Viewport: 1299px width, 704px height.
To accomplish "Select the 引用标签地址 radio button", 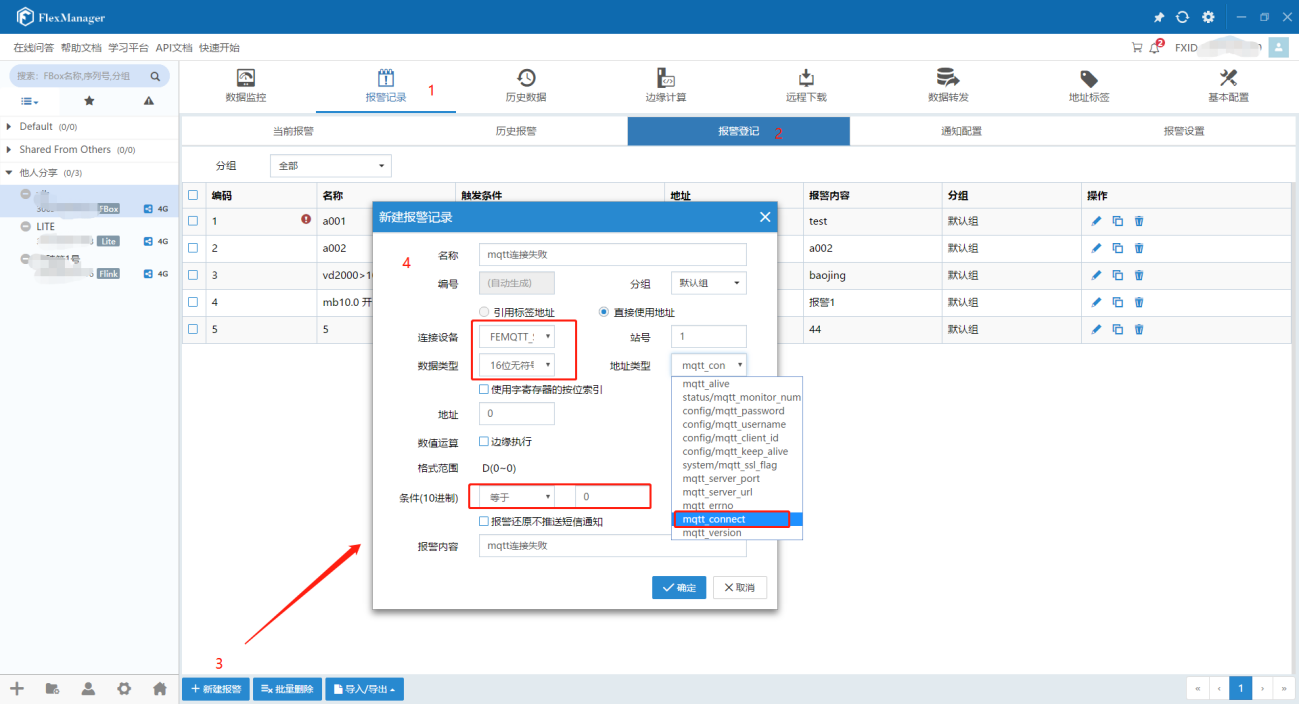I will point(485,312).
